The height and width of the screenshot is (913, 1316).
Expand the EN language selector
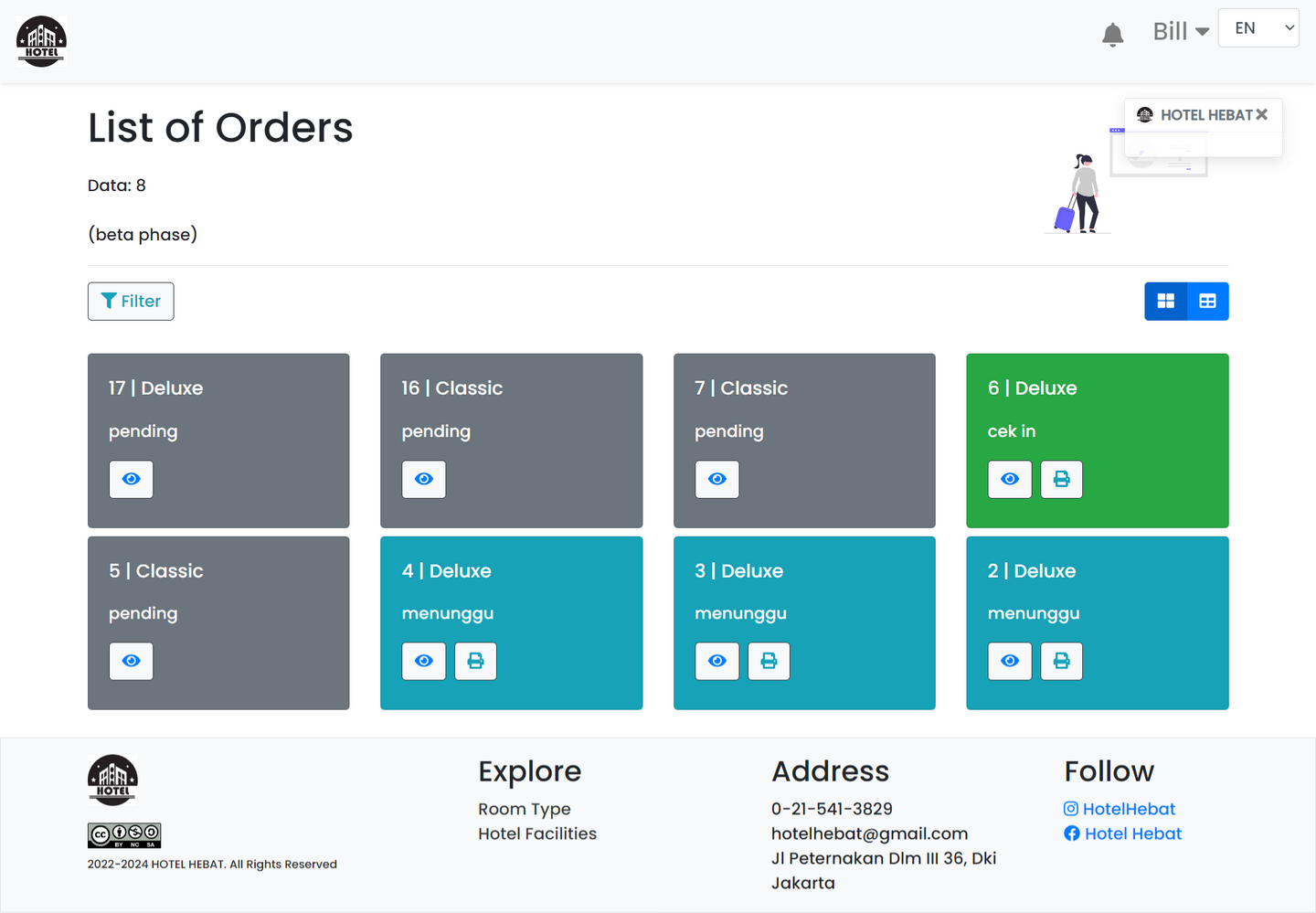point(1258,28)
